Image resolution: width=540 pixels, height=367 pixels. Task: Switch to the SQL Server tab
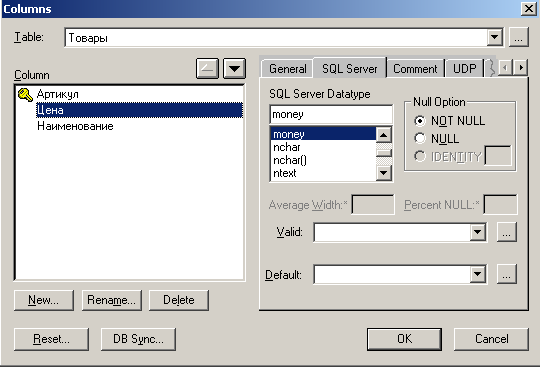[350, 69]
